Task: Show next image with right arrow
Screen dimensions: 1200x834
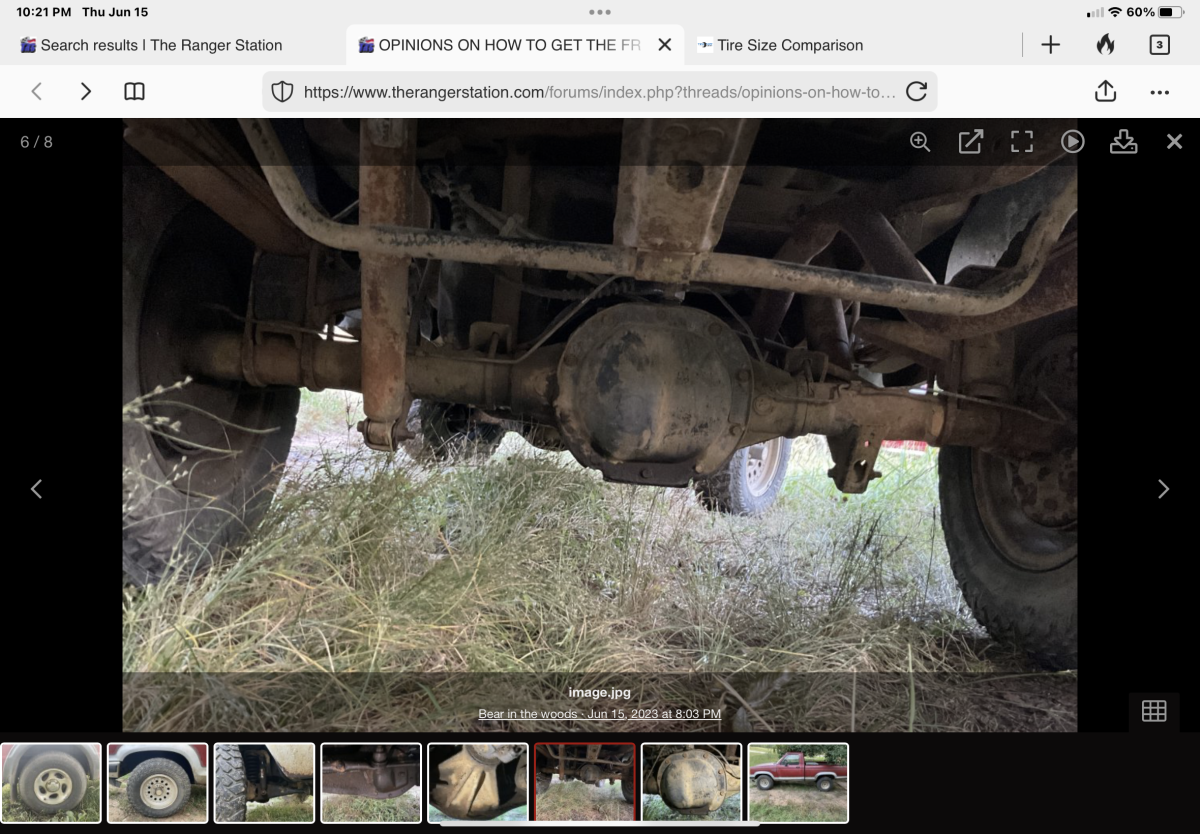Action: pyautogui.click(x=1163, y=489)
